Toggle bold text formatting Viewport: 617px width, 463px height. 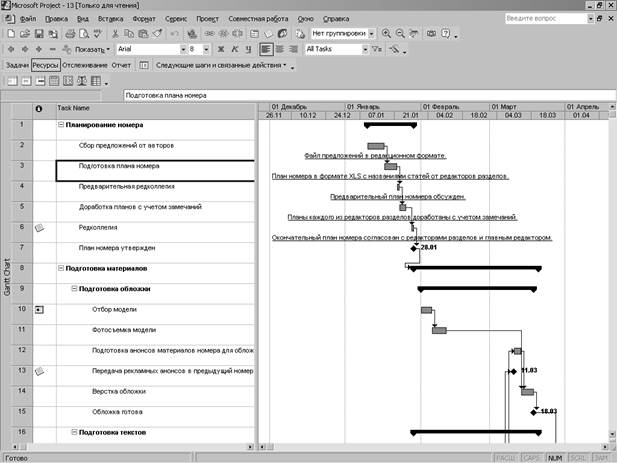(220, 48)
